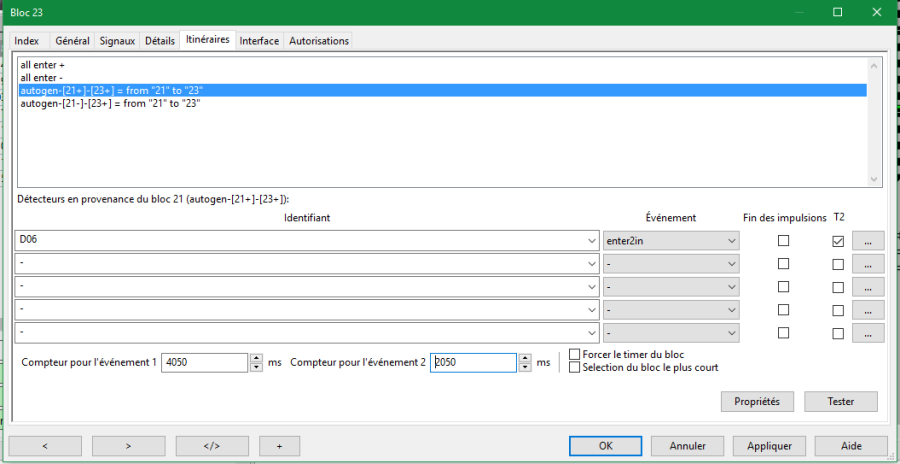Click the '...' button on the last detector row
900x464 pixels.
click(x=868, y=333)
